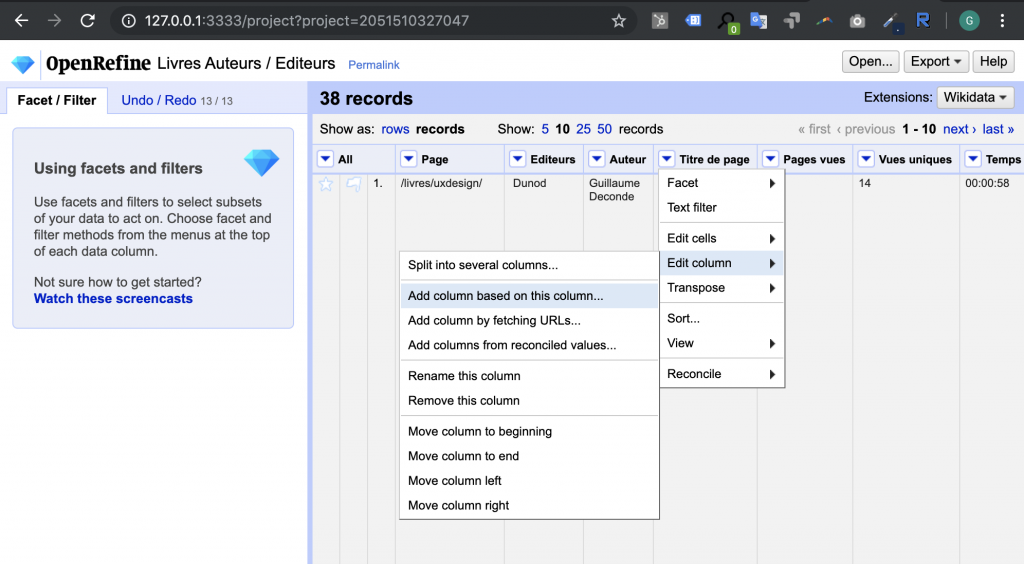Click browser back arrow
The height and width of the screenshot is (564, 1024).
(x=22, y=21)
